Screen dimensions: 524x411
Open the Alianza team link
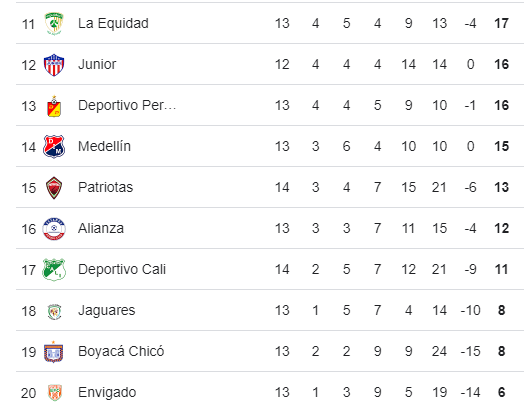(101, 229)
